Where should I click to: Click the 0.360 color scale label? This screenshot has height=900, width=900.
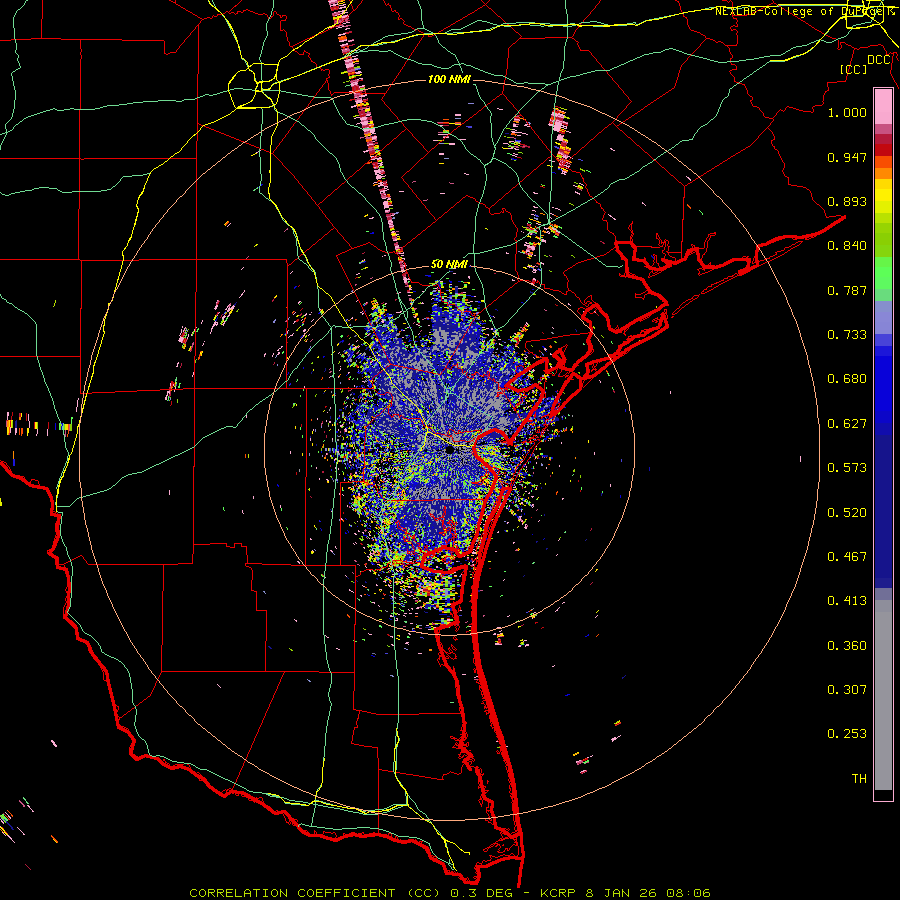(847, 646)
